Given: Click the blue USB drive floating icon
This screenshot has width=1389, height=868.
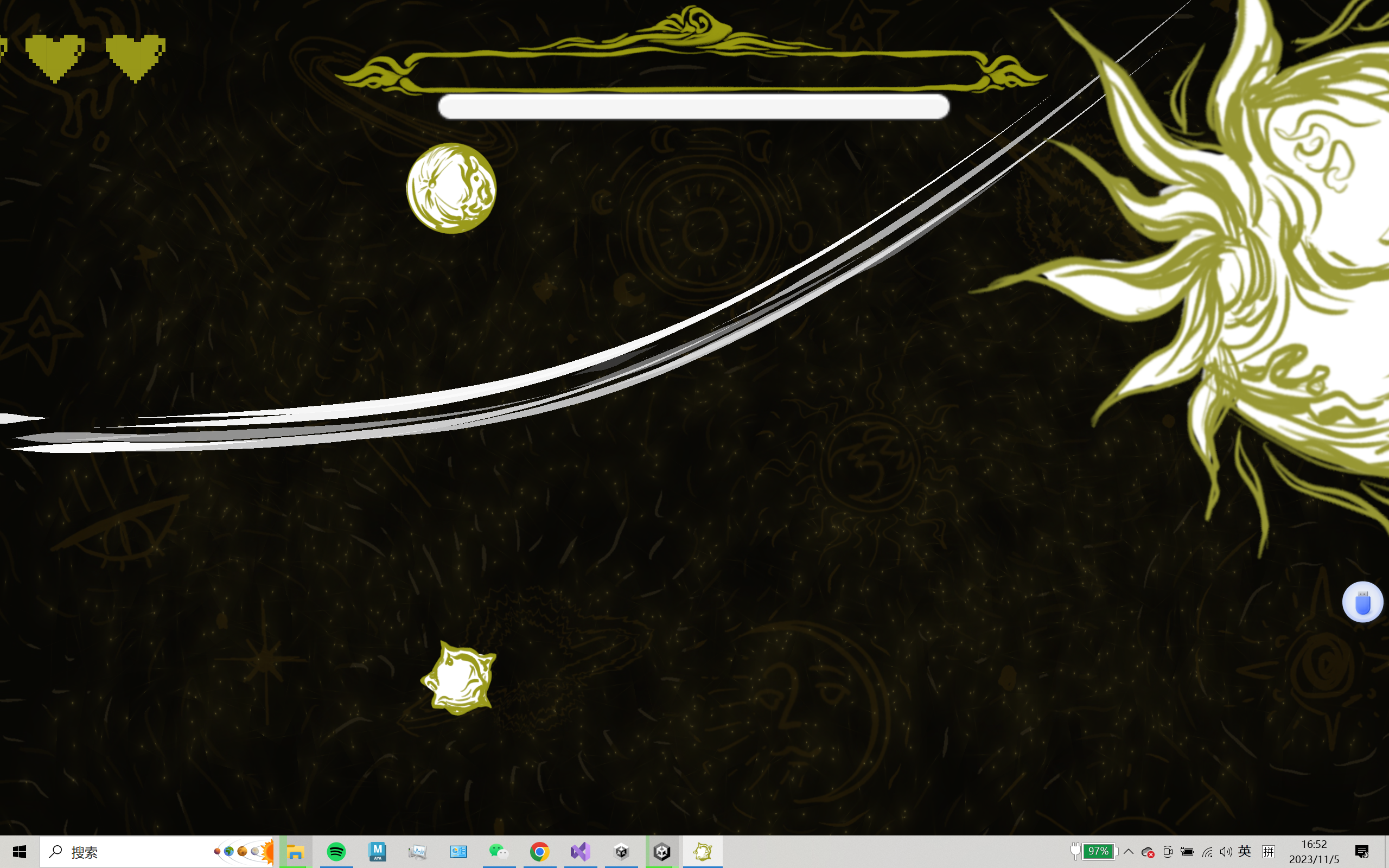Looking at the screenshot, I should coord(1362,602).
